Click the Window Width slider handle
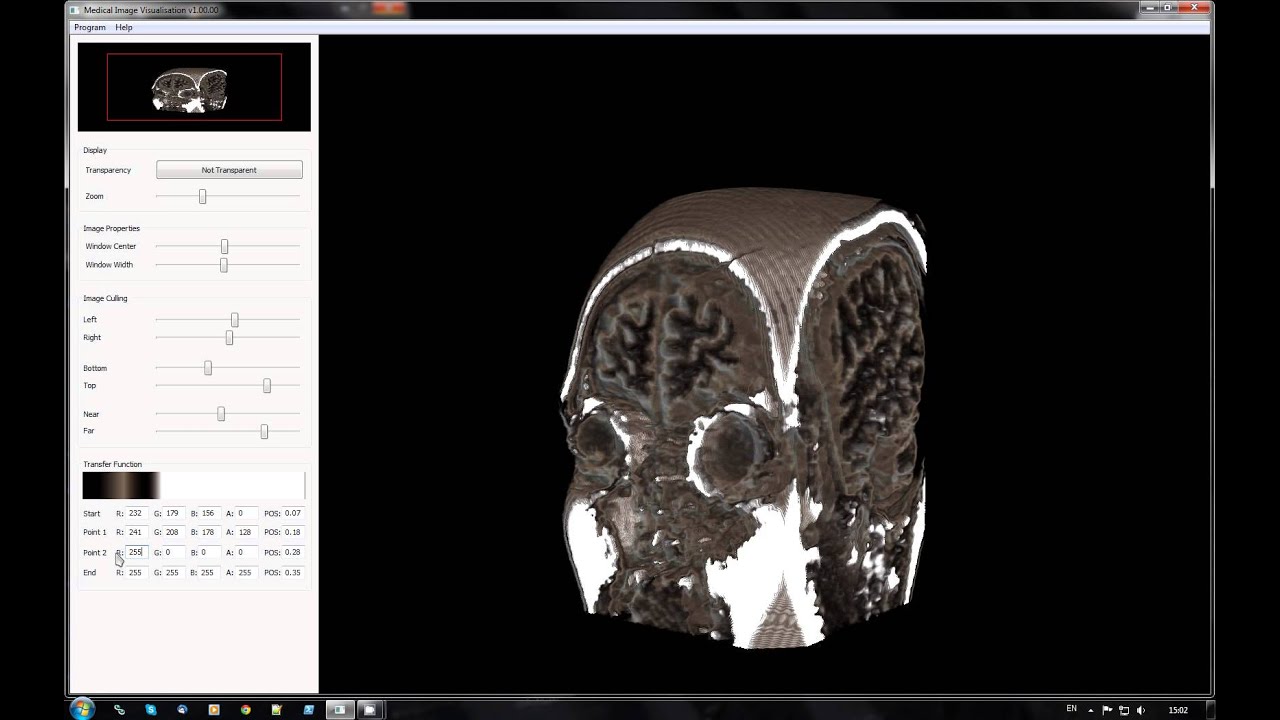This screenshot has width=1280, height=720. click(223, 265)
